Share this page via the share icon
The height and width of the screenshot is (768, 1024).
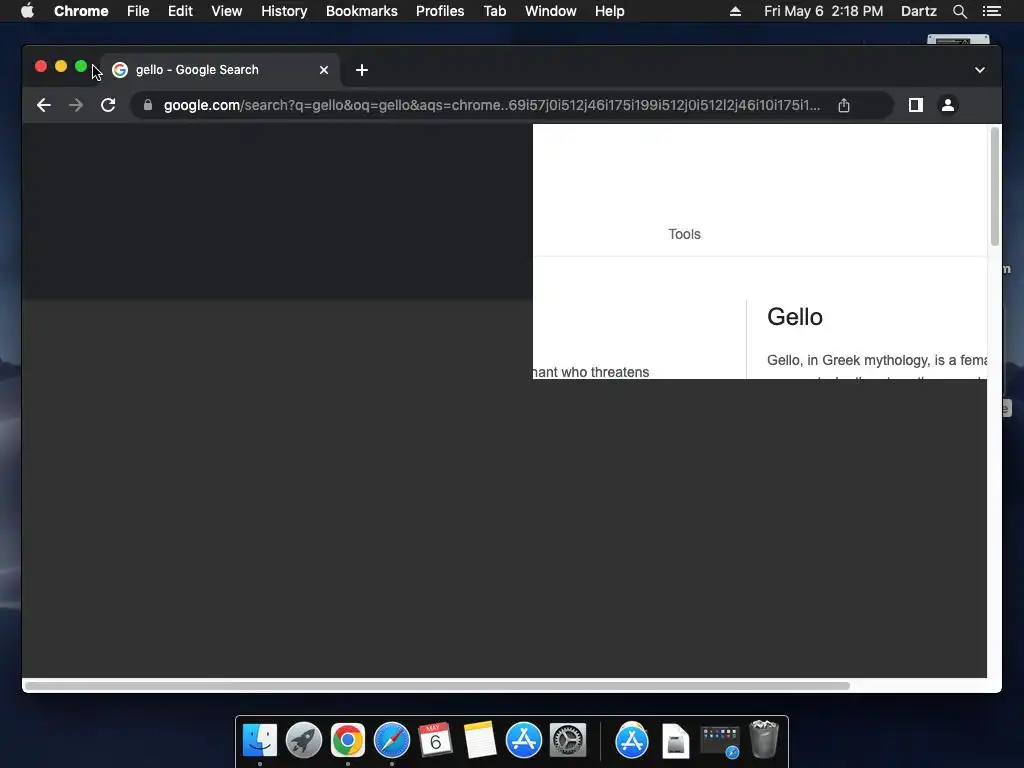(x=844, y=105)
